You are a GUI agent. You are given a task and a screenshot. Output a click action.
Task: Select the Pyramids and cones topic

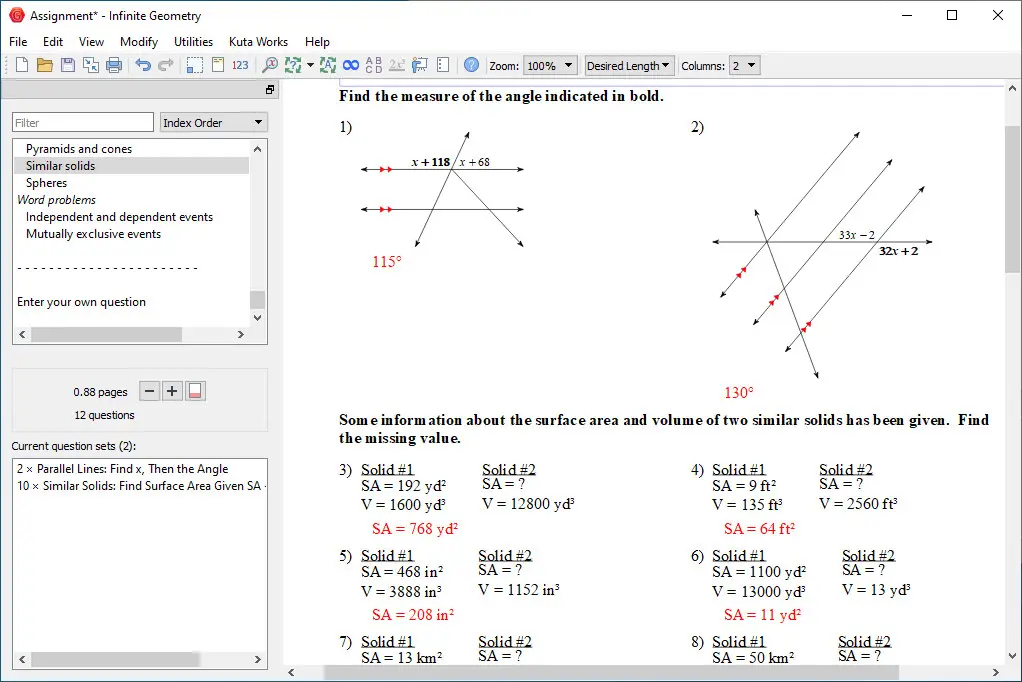tap(79, 149)
